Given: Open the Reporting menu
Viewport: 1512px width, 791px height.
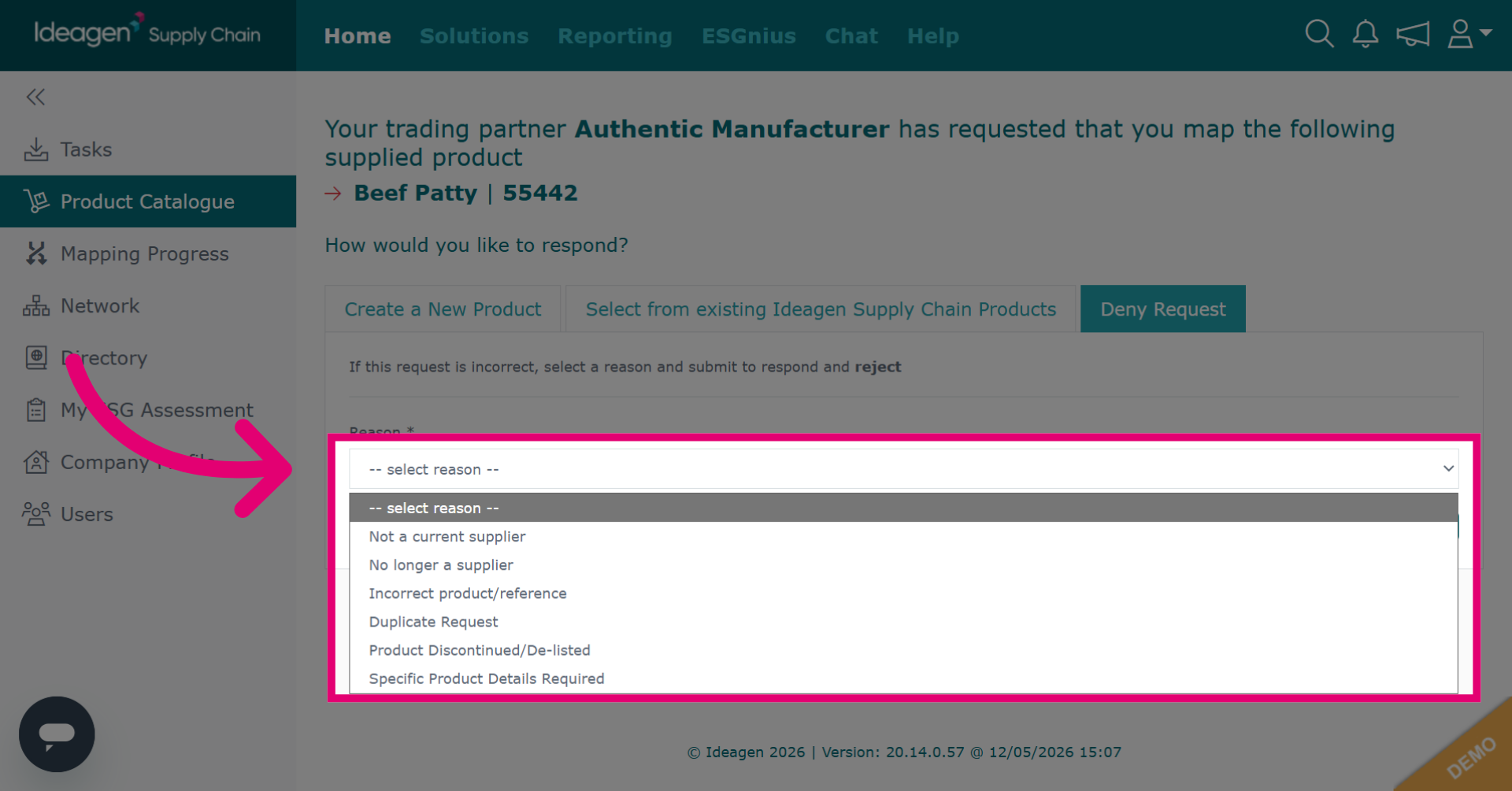Looking at the screenshot, I should click(x=615, y=36).
